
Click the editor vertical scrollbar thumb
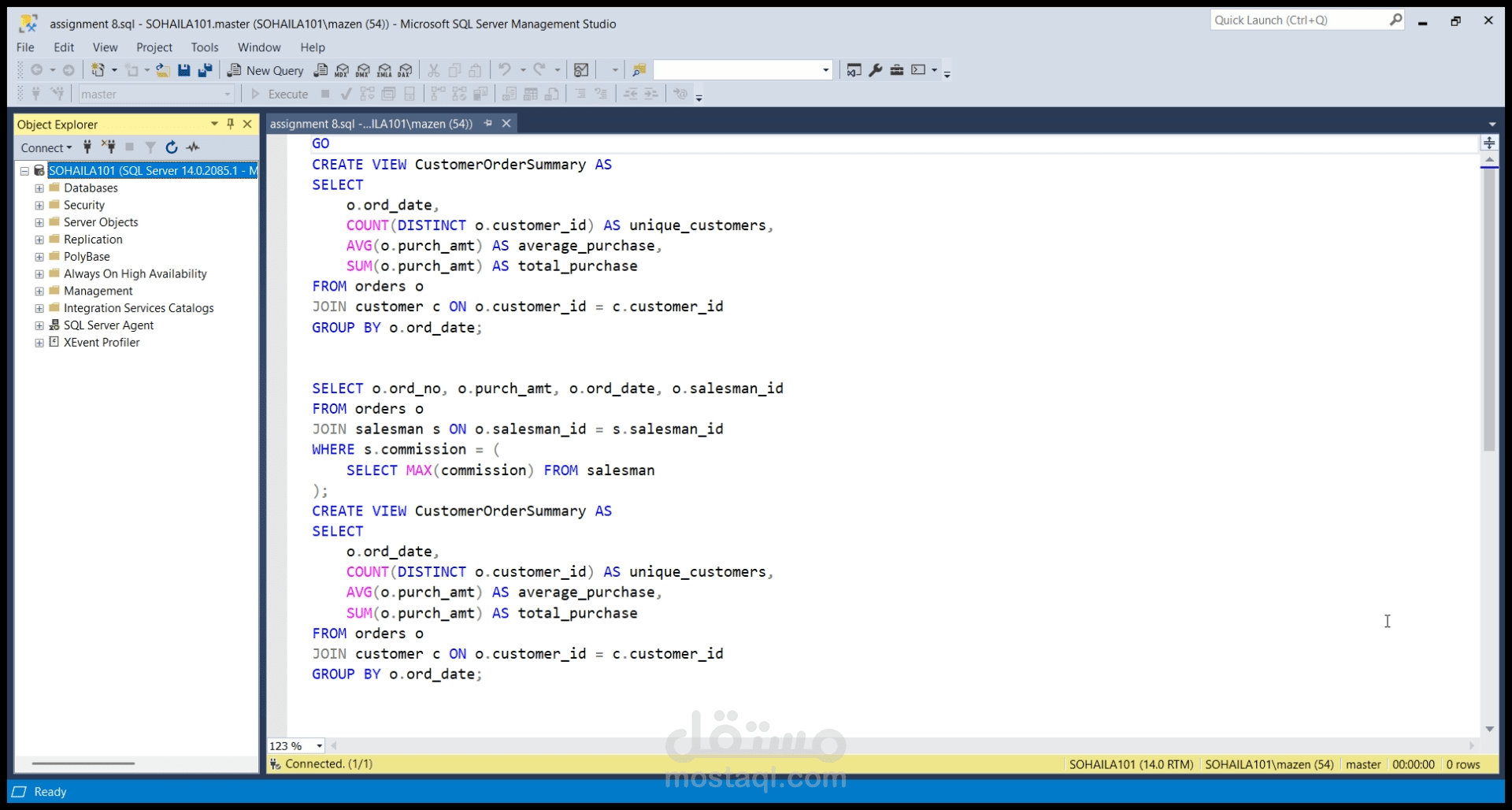point(1489,309)
